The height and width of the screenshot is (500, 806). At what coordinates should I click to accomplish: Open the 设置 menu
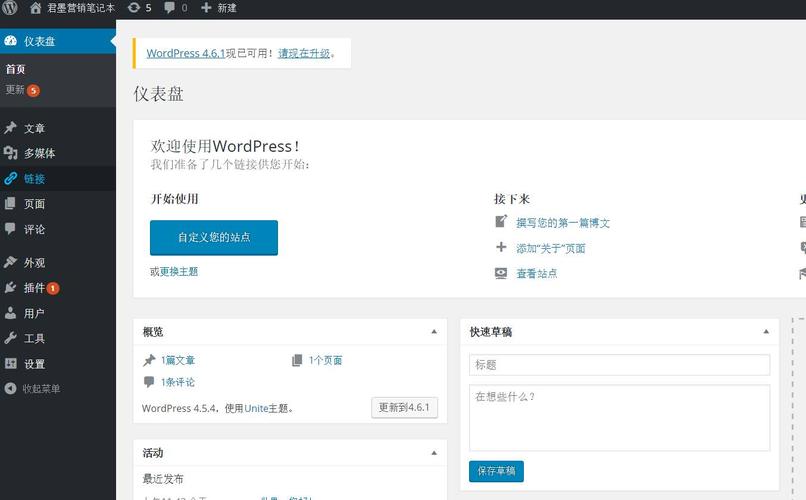(x=58, y=363)
